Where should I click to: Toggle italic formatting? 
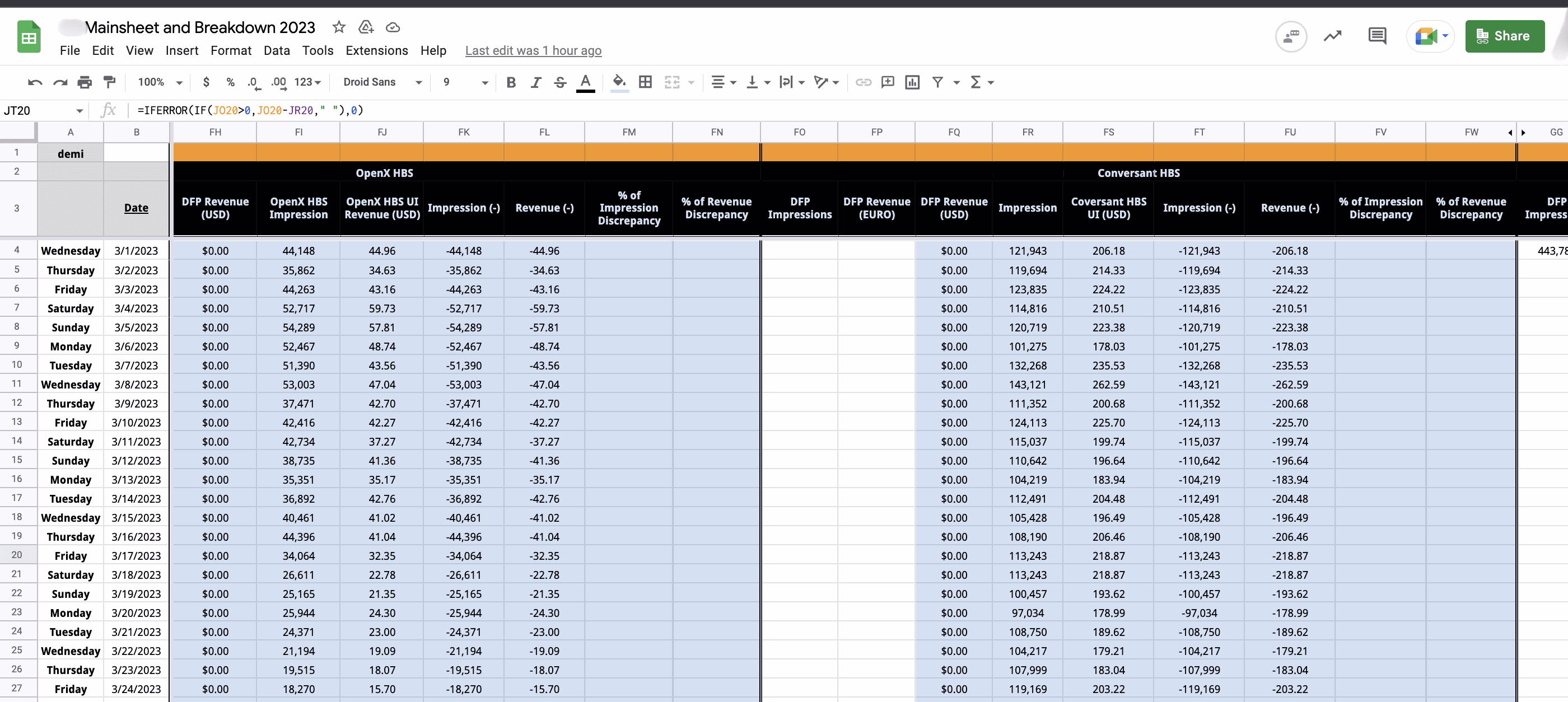pos(536,82)
